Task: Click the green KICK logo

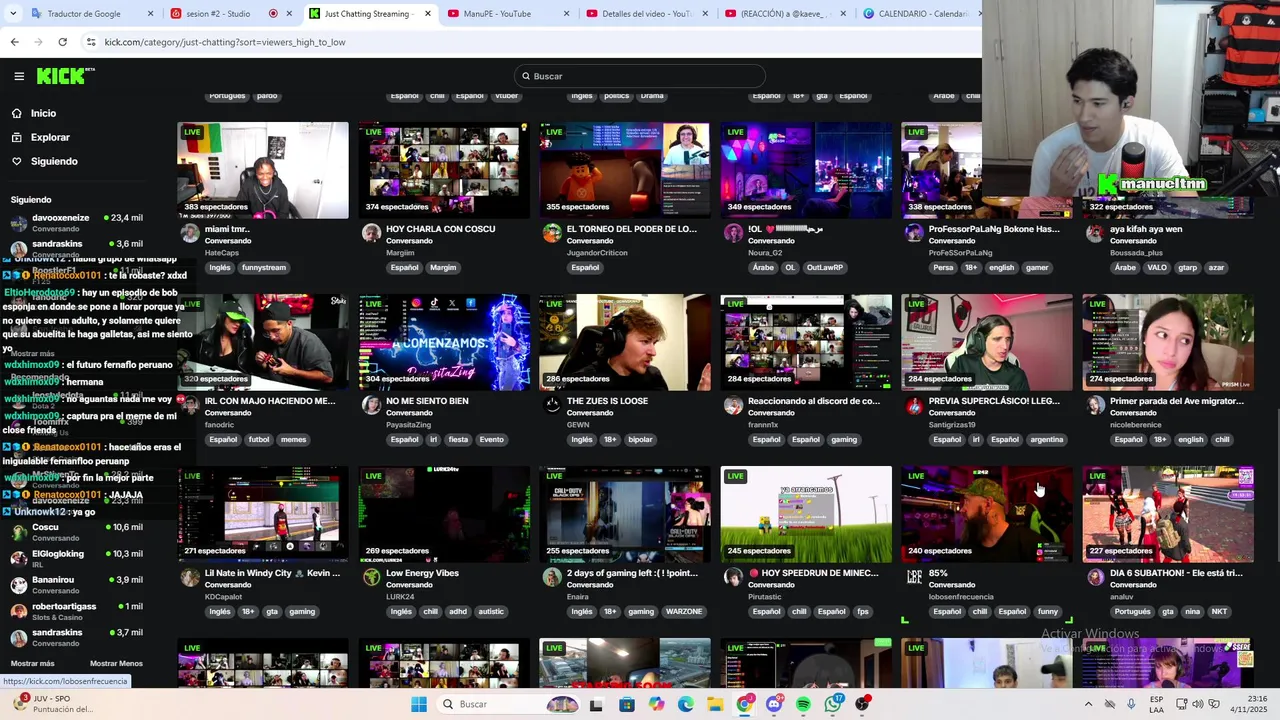Action: [65, 76]
